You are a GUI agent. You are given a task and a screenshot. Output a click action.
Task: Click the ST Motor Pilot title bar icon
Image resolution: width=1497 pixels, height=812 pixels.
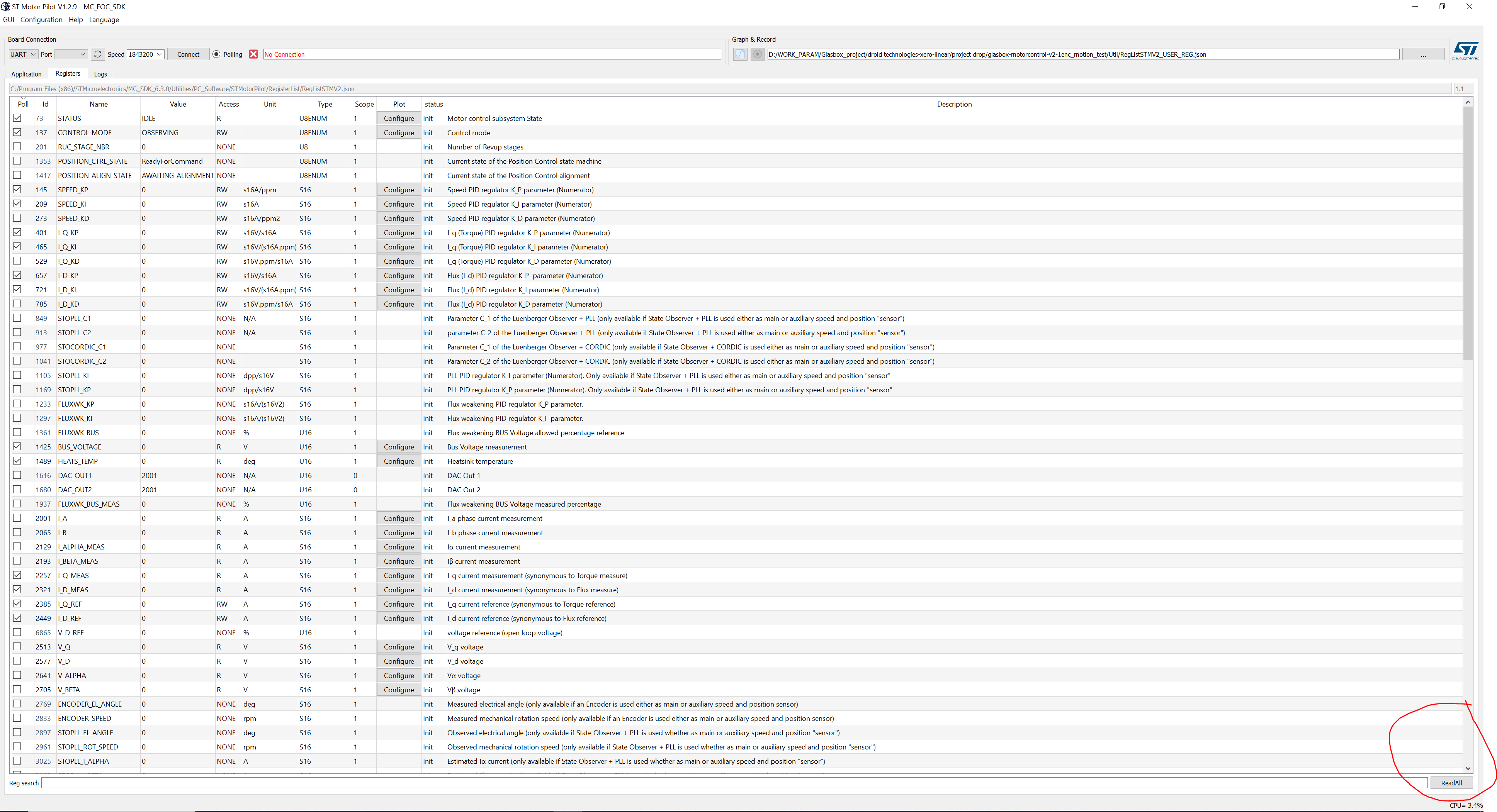[6, 7]
